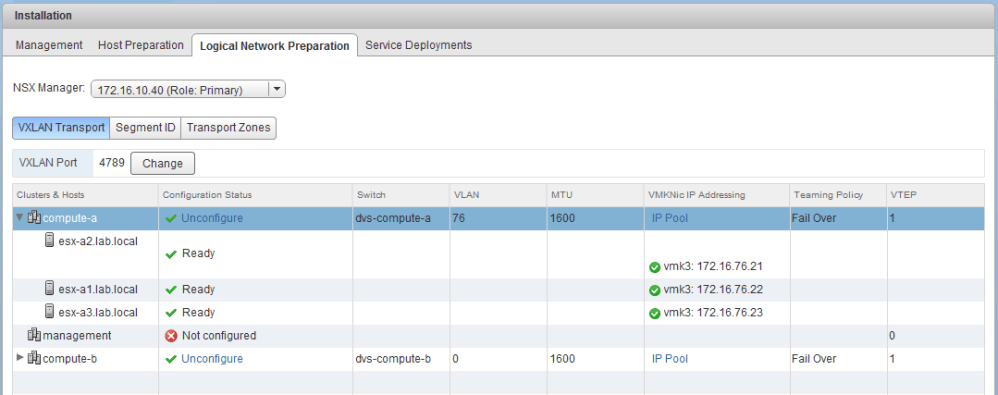Sort by VMKNic IP Addressing column header
Screen dimensions: 998x395
(716, 195)
